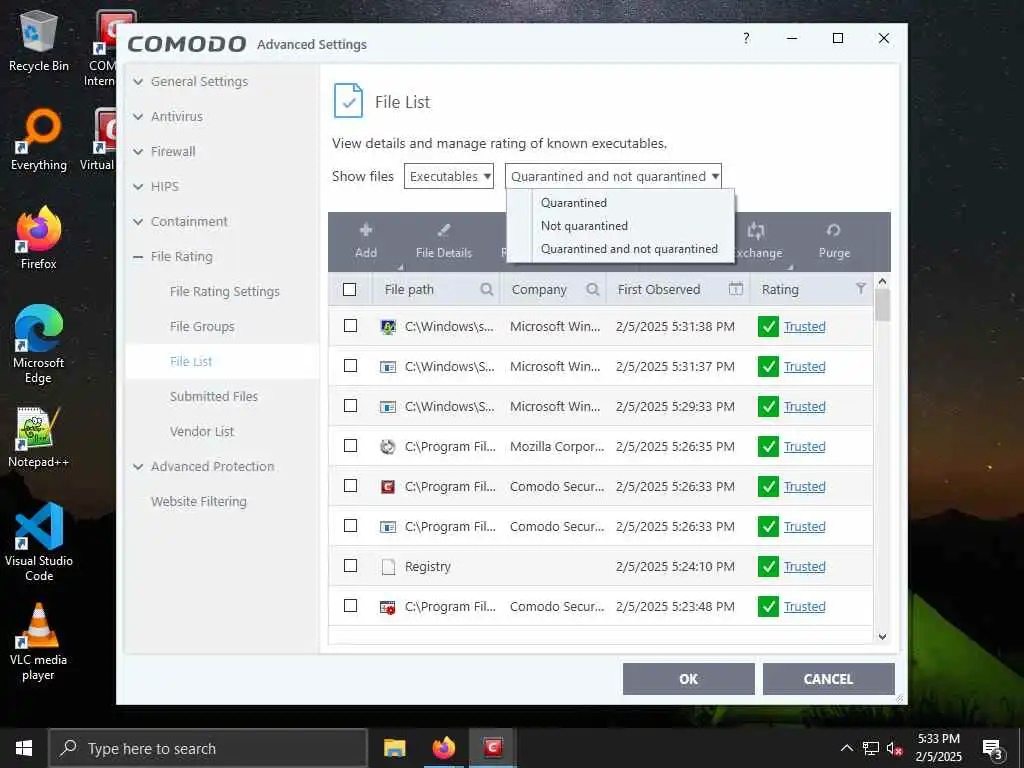Image resolution: width=1024 pixels, height=768 pixels.
Task: Open Notepad++ desktop shortcut
Action: 39,437
